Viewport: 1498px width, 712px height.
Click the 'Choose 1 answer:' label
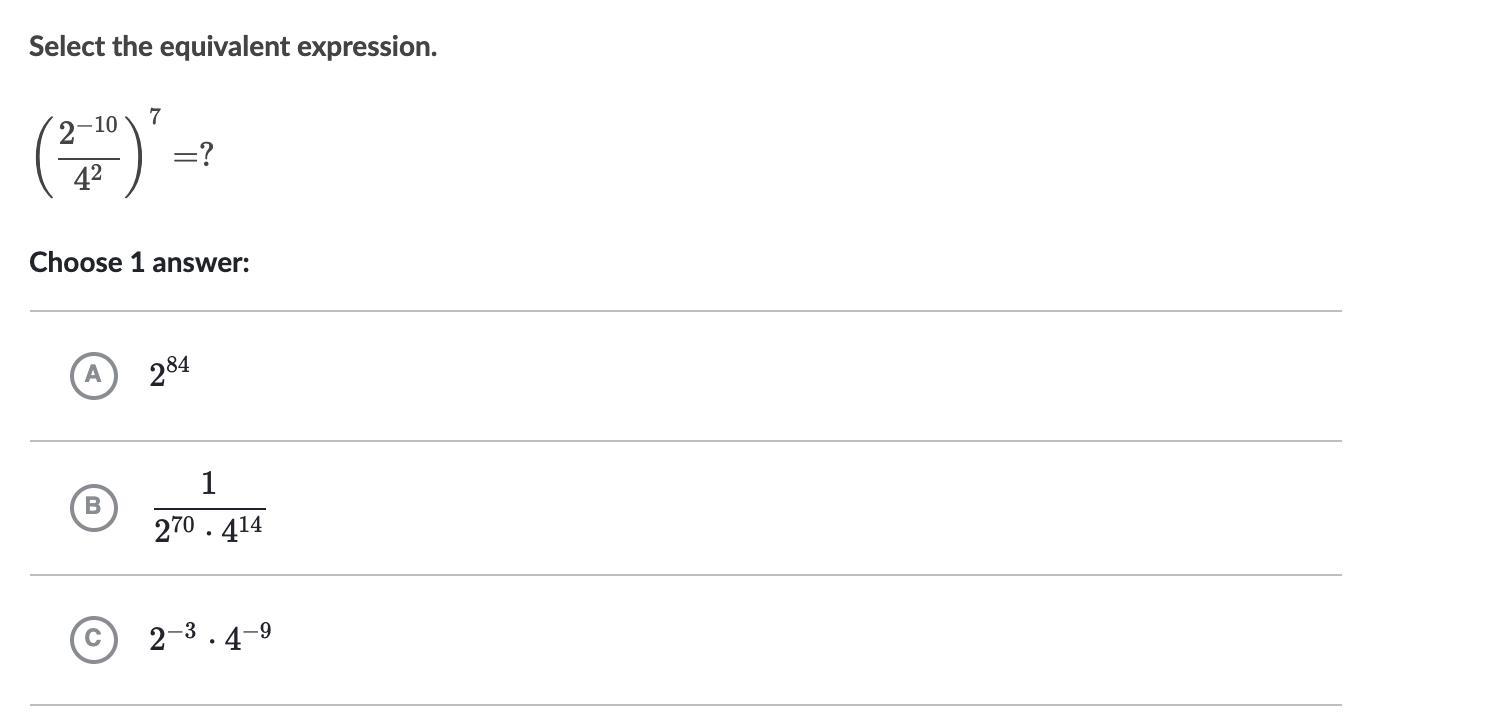tap(139, 263)
